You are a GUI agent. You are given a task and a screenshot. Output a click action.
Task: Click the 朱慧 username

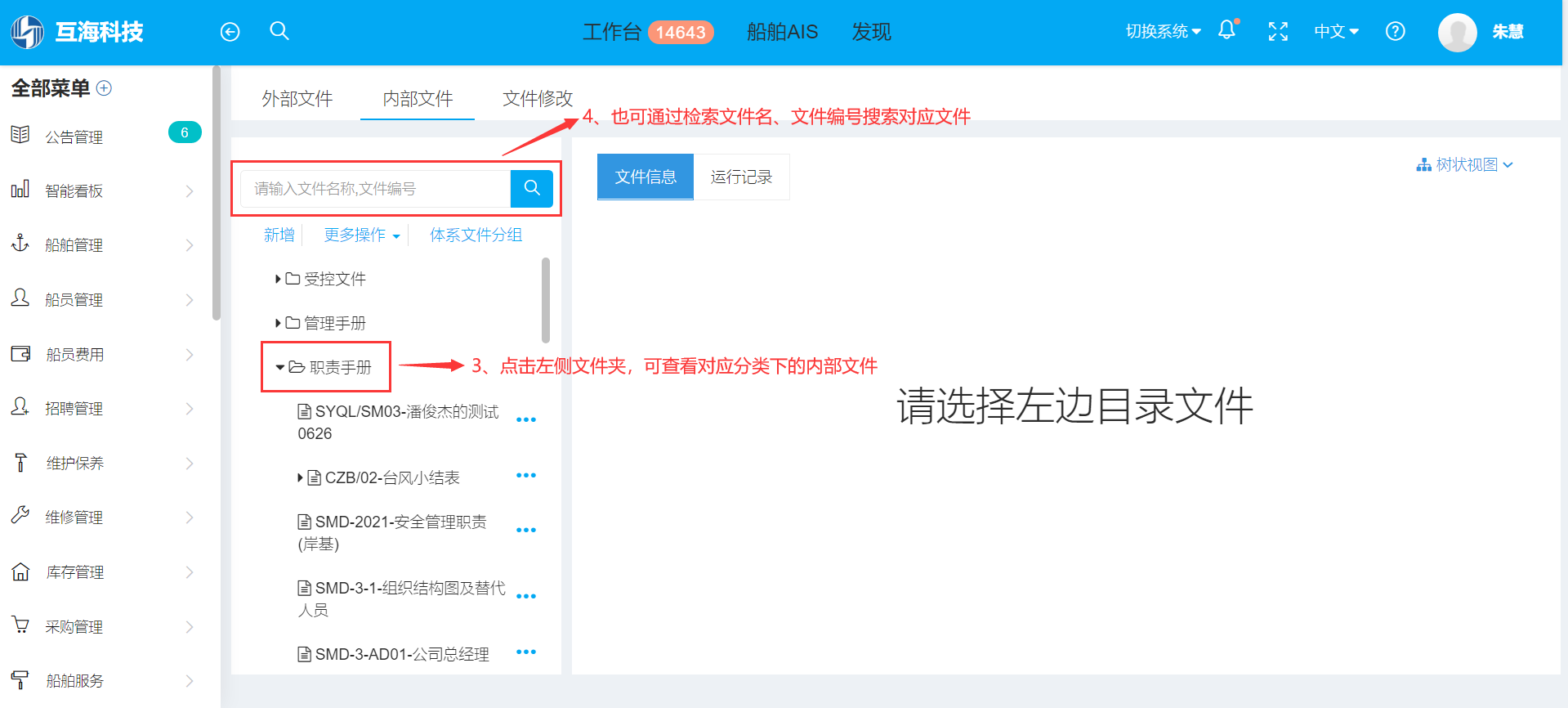click(1508, 32)
